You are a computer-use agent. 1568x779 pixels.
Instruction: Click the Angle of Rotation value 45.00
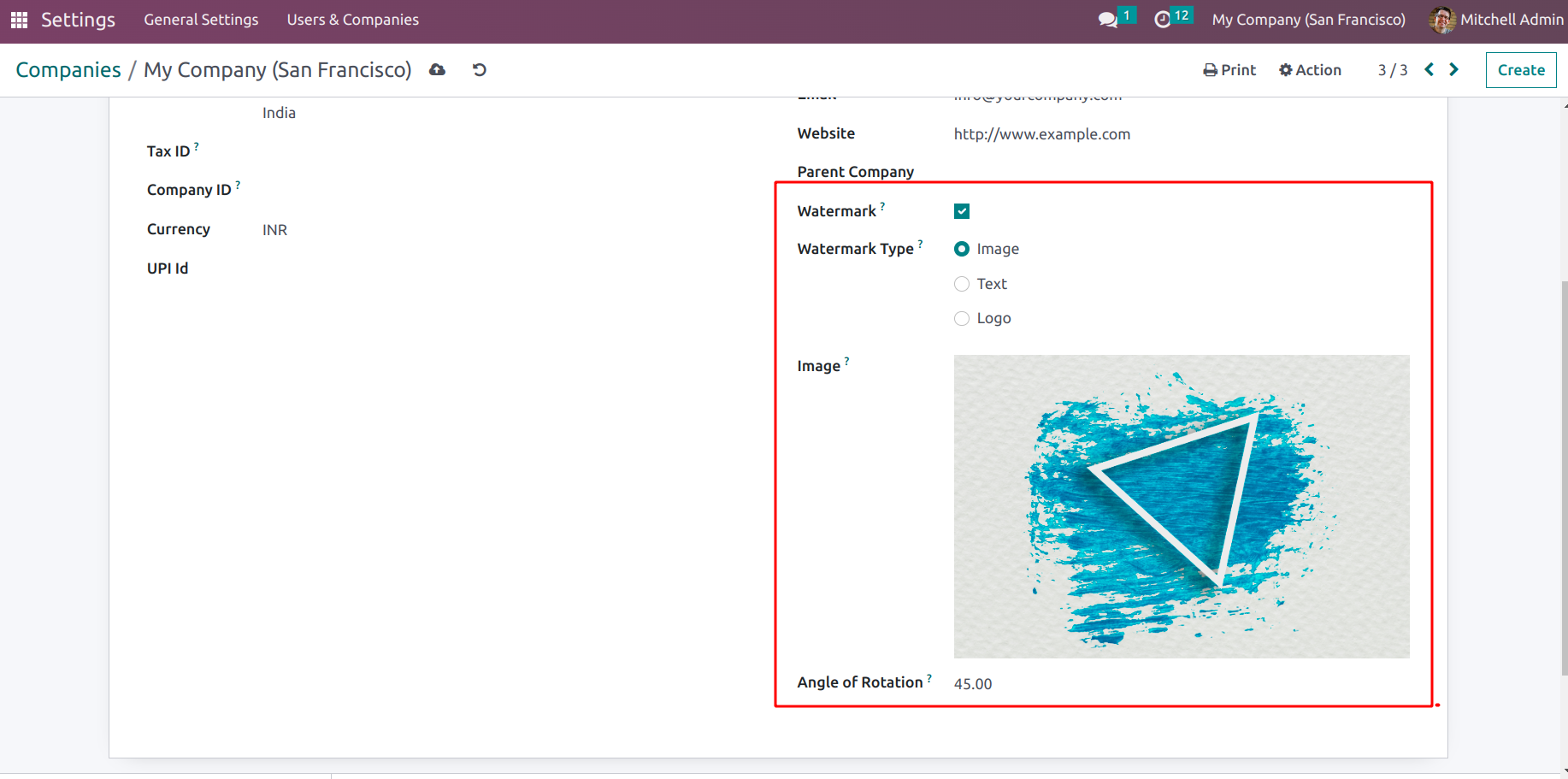point(973,684)
